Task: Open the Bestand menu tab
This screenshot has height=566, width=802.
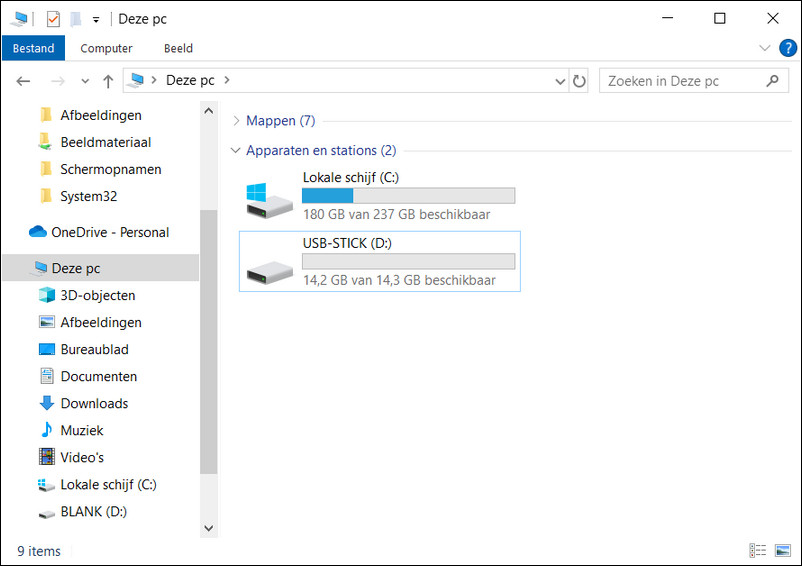Action: pyautogui.click(x=33, y=48)
